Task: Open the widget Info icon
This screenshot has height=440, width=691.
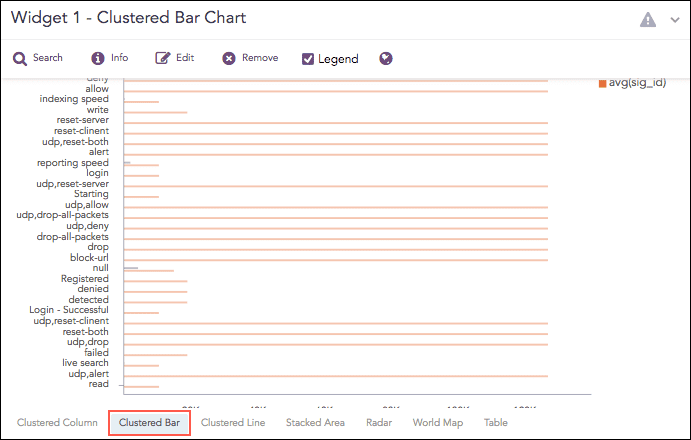Action: click(x=98, y=59)
